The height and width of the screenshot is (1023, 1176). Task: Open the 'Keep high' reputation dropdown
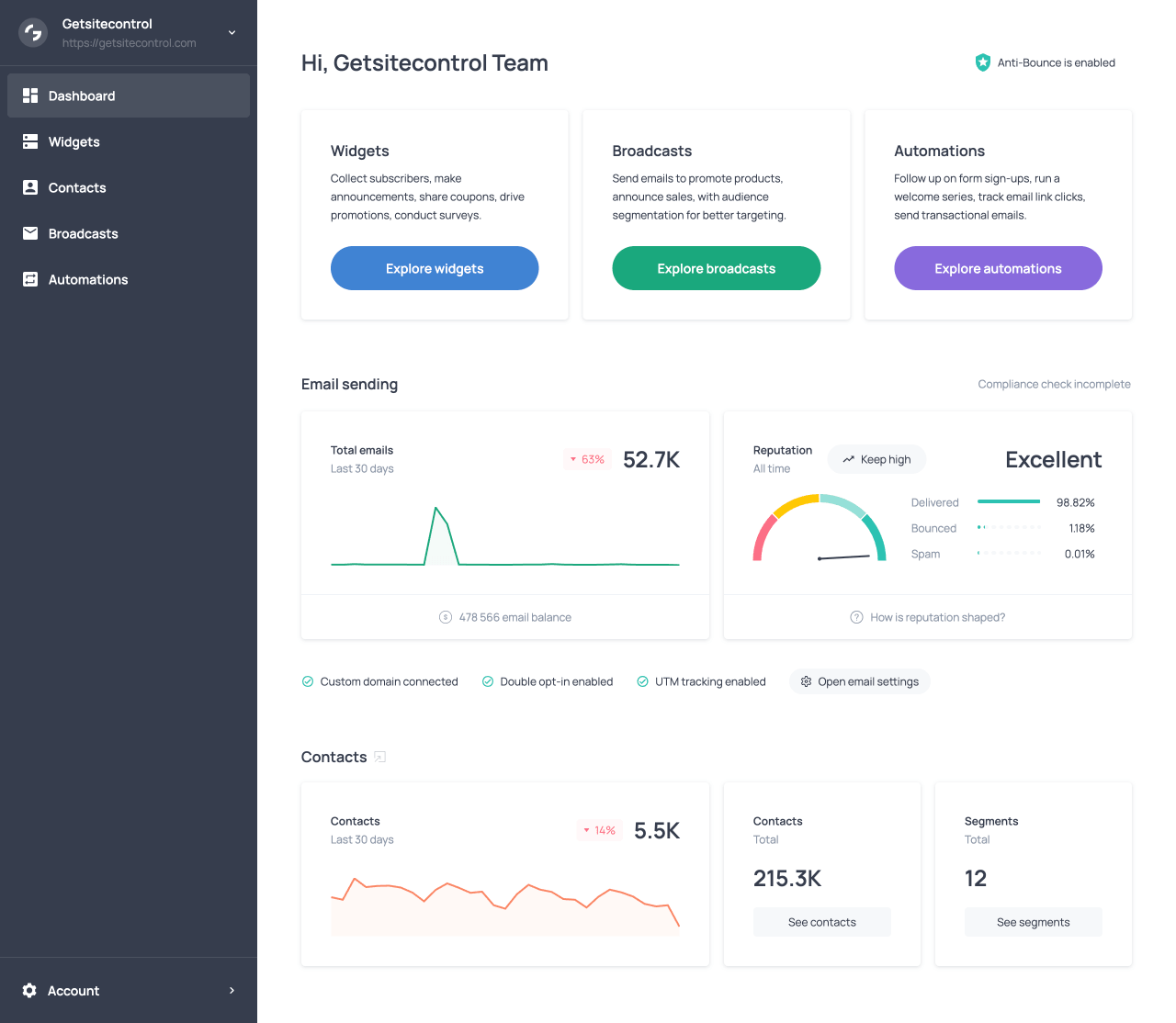pos(876,459)
